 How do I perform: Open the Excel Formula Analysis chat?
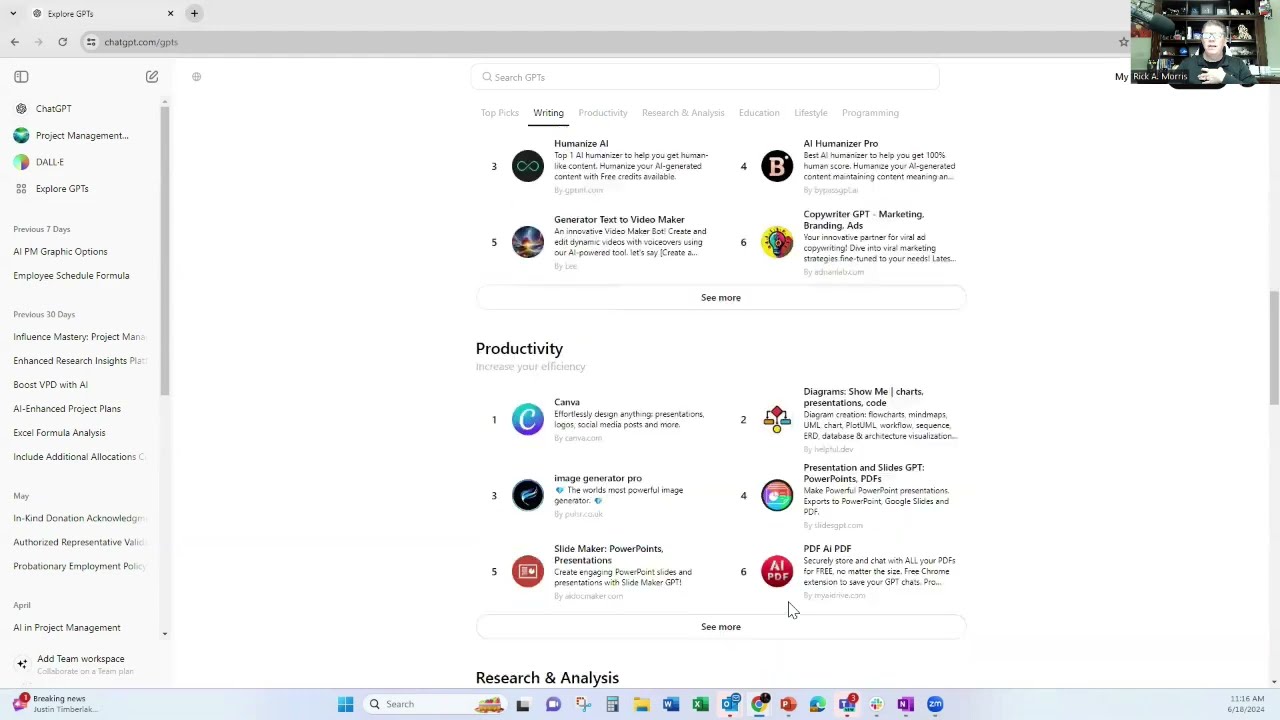59,433
